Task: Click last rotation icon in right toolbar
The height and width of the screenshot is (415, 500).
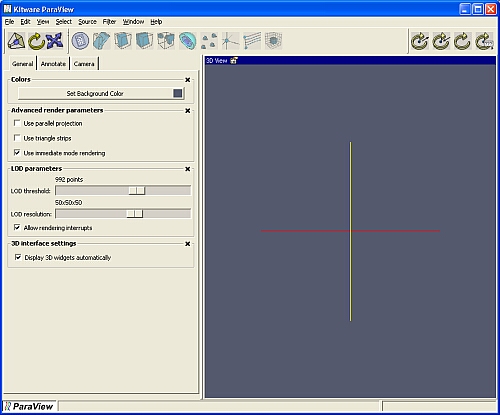Action: click(484, 41)
